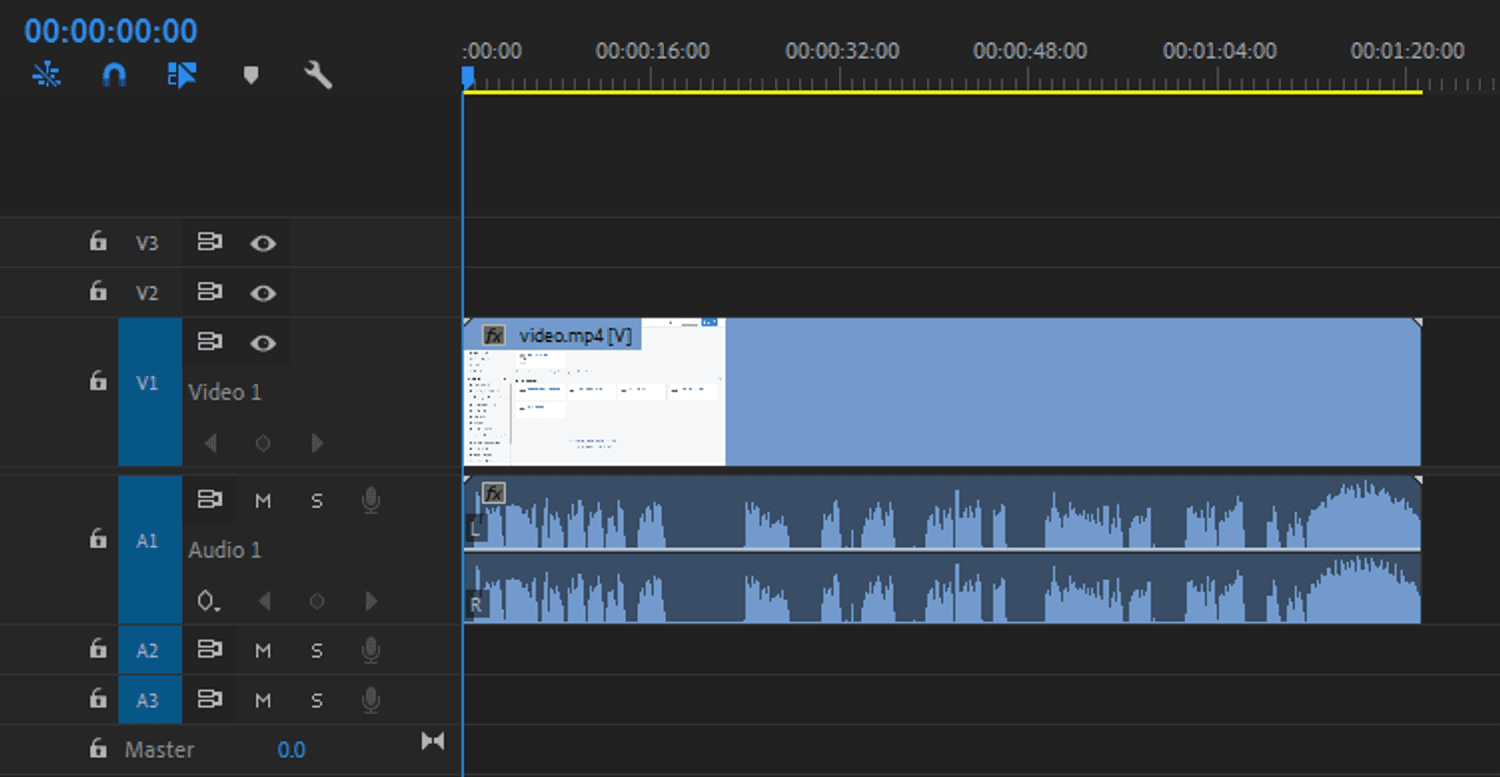The height and width of the screenshot is (777, 1500).
Task: Enable Linked Selection in the timeline
Action: point(47,75)
